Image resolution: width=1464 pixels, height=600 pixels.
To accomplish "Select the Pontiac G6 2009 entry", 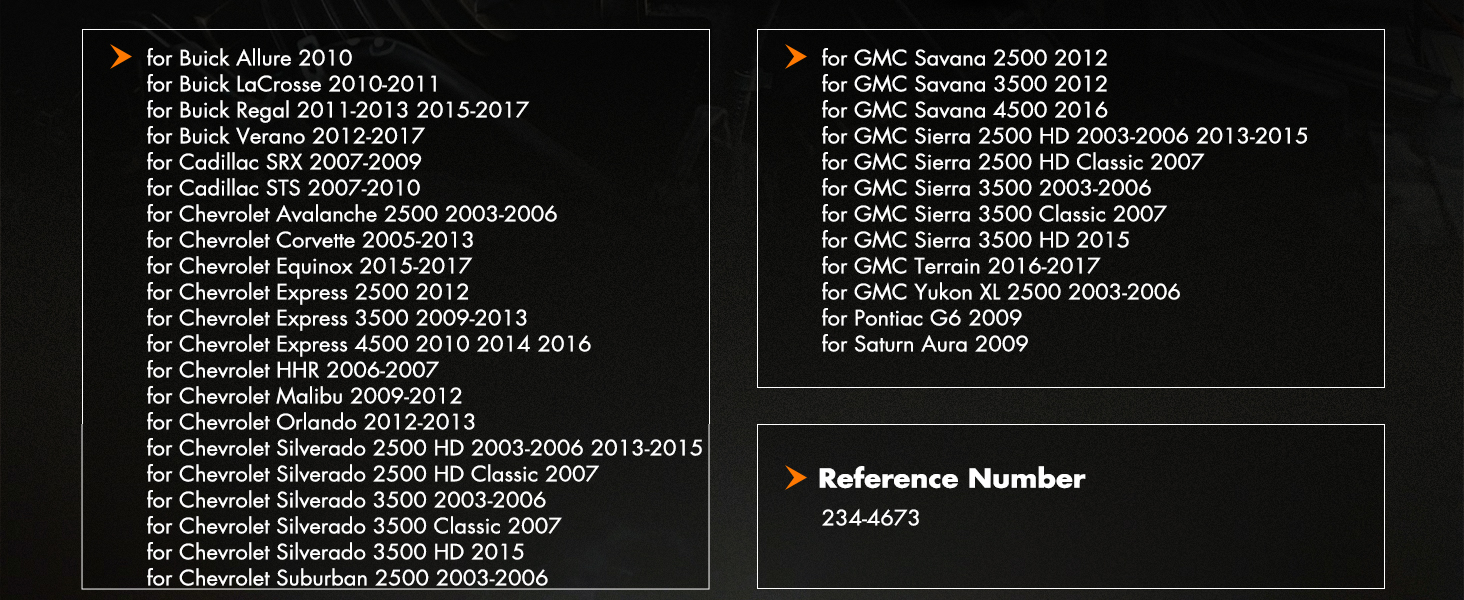I will (921, 318).
